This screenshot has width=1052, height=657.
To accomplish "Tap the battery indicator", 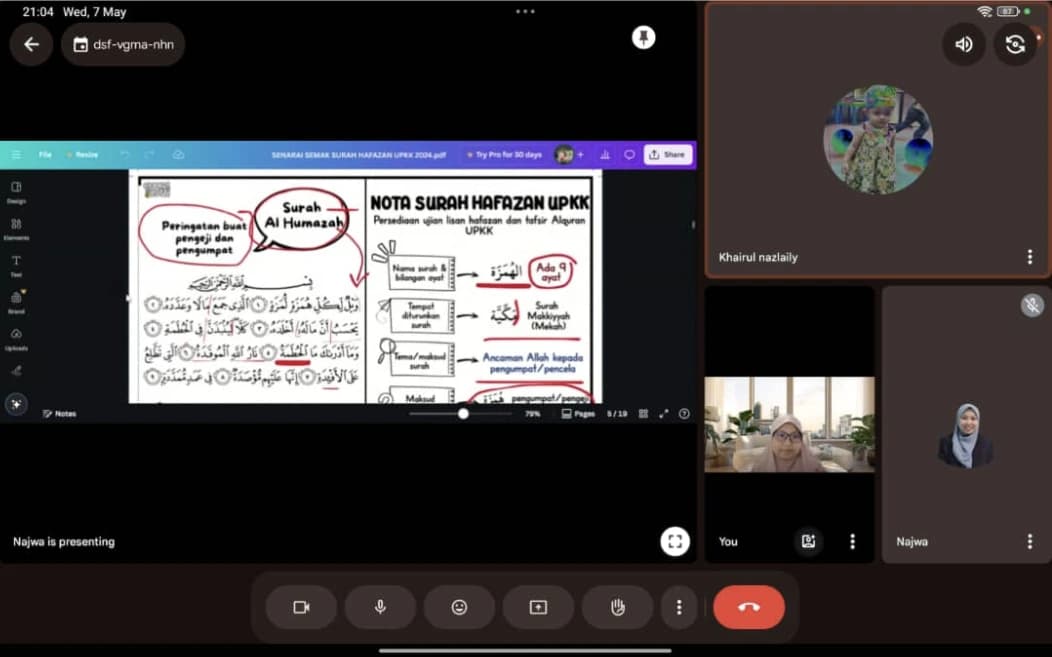I will (1008, 11).
